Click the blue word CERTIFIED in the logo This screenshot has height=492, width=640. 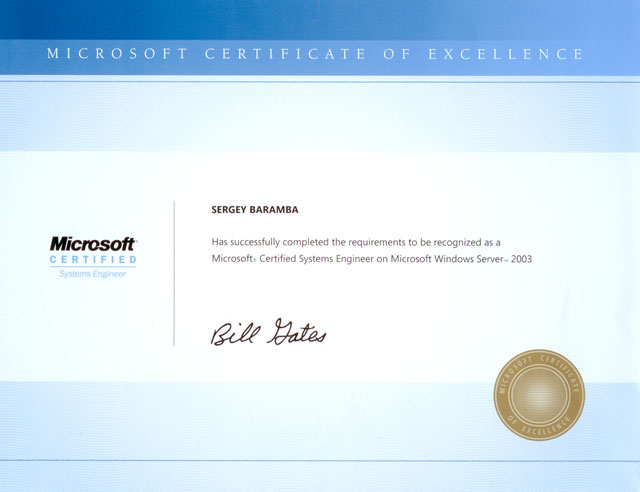(93, 260)
